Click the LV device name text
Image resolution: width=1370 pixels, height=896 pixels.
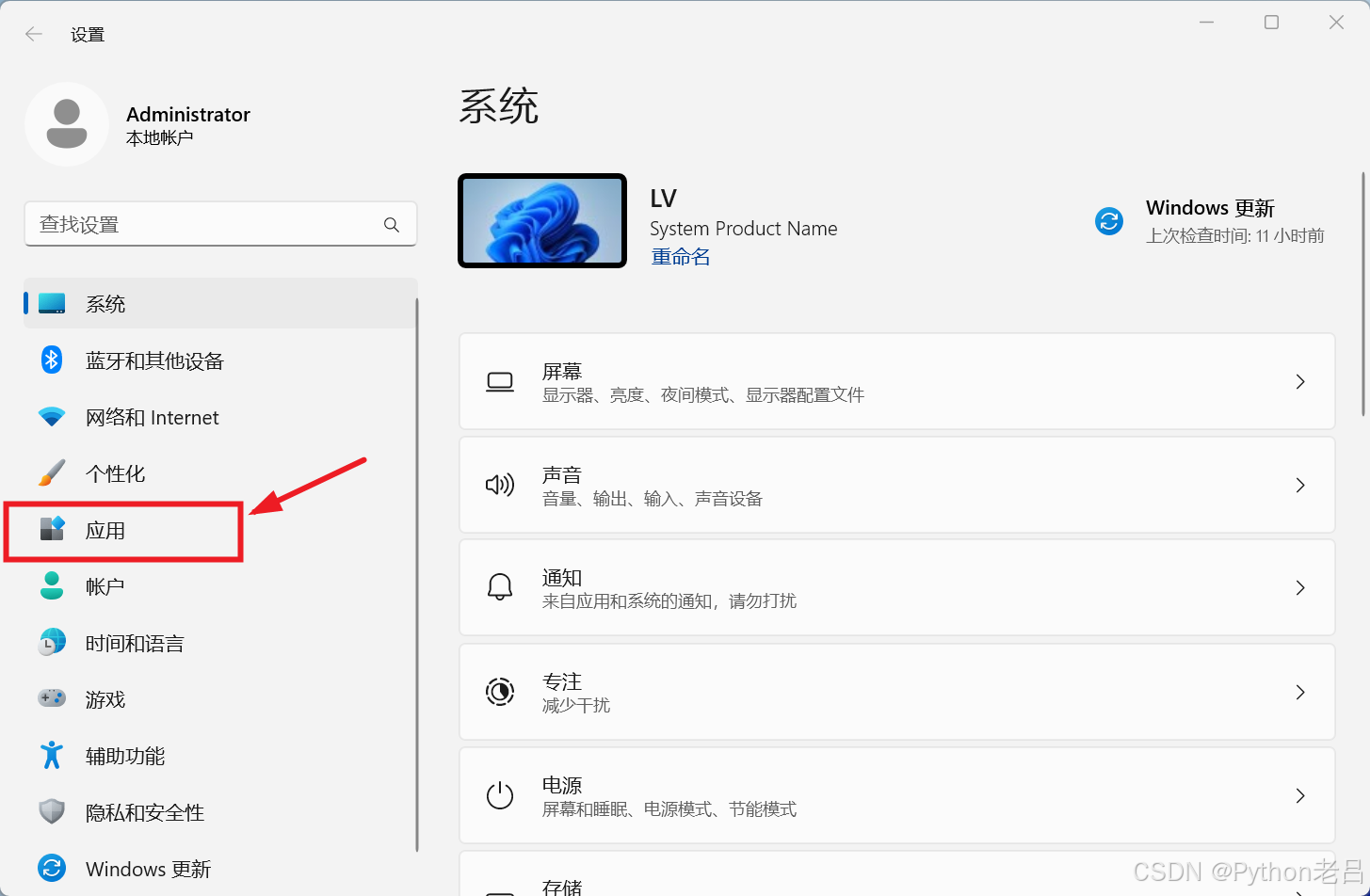(664, 199)
